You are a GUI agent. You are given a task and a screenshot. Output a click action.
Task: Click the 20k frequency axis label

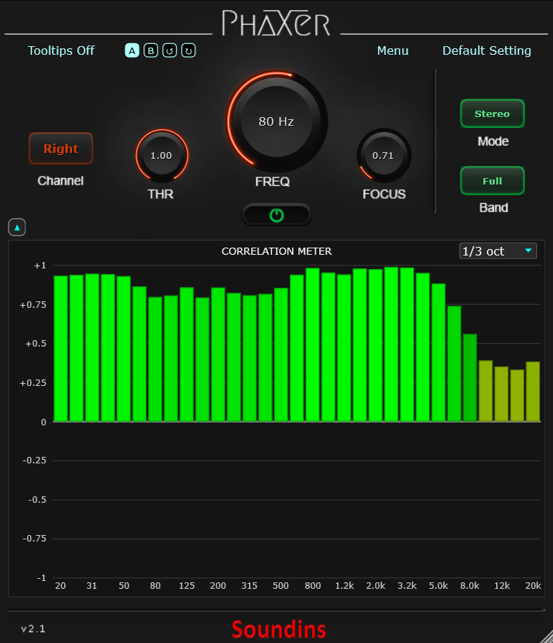[533, 586]
